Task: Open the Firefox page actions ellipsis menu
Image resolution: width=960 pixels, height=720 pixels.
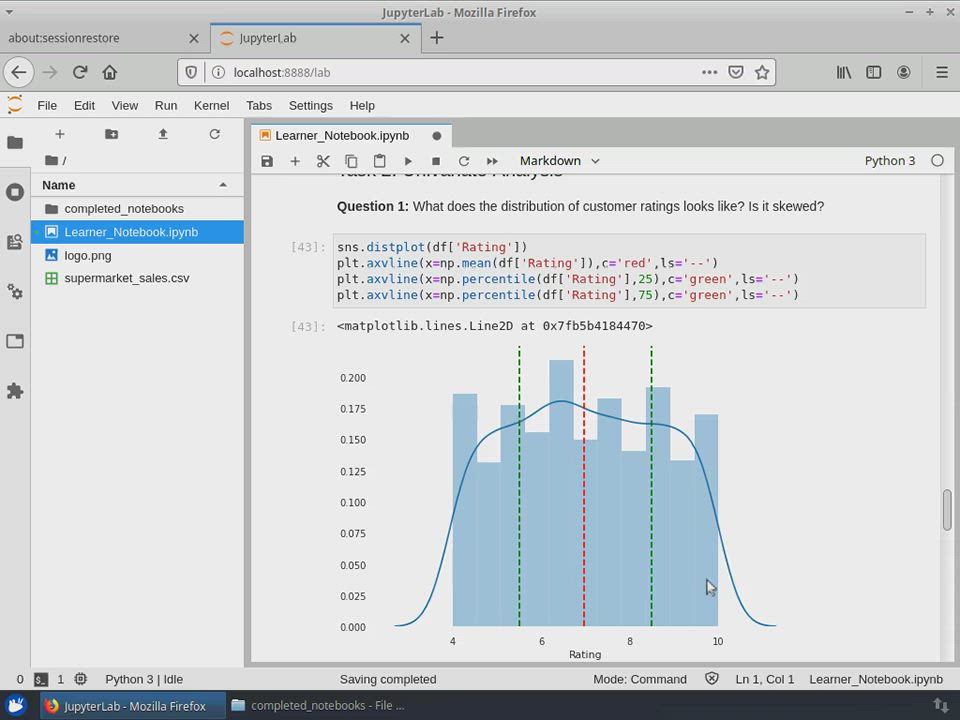Action: coord(709,72)
